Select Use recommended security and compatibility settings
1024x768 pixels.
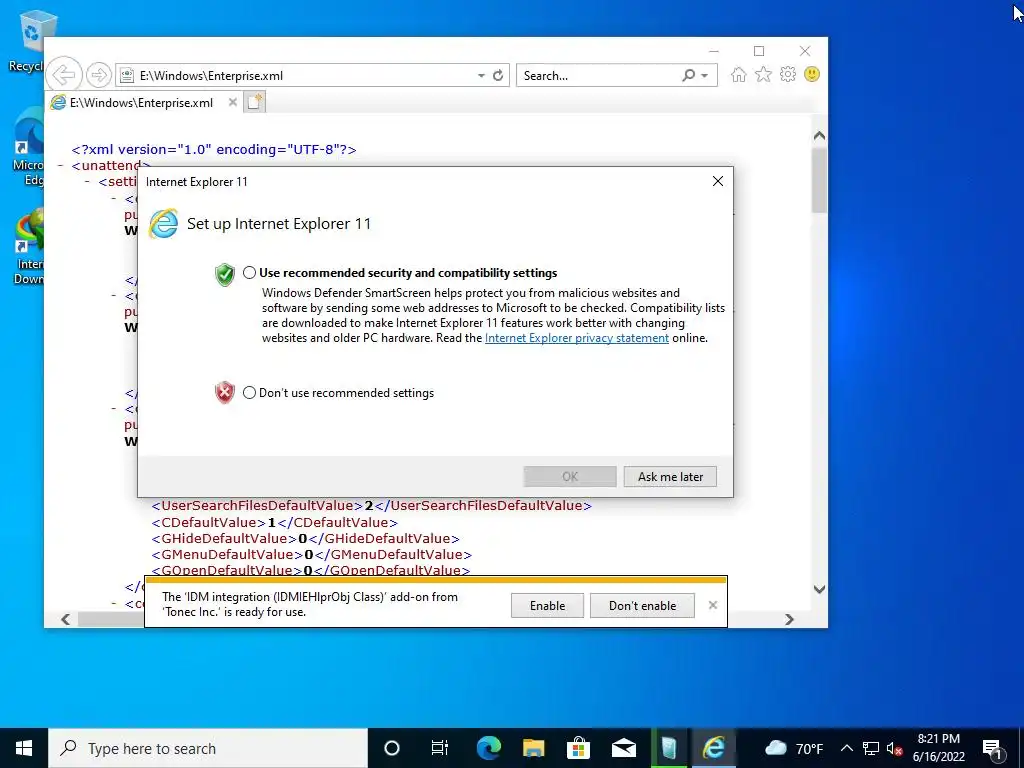click(249, 272)
